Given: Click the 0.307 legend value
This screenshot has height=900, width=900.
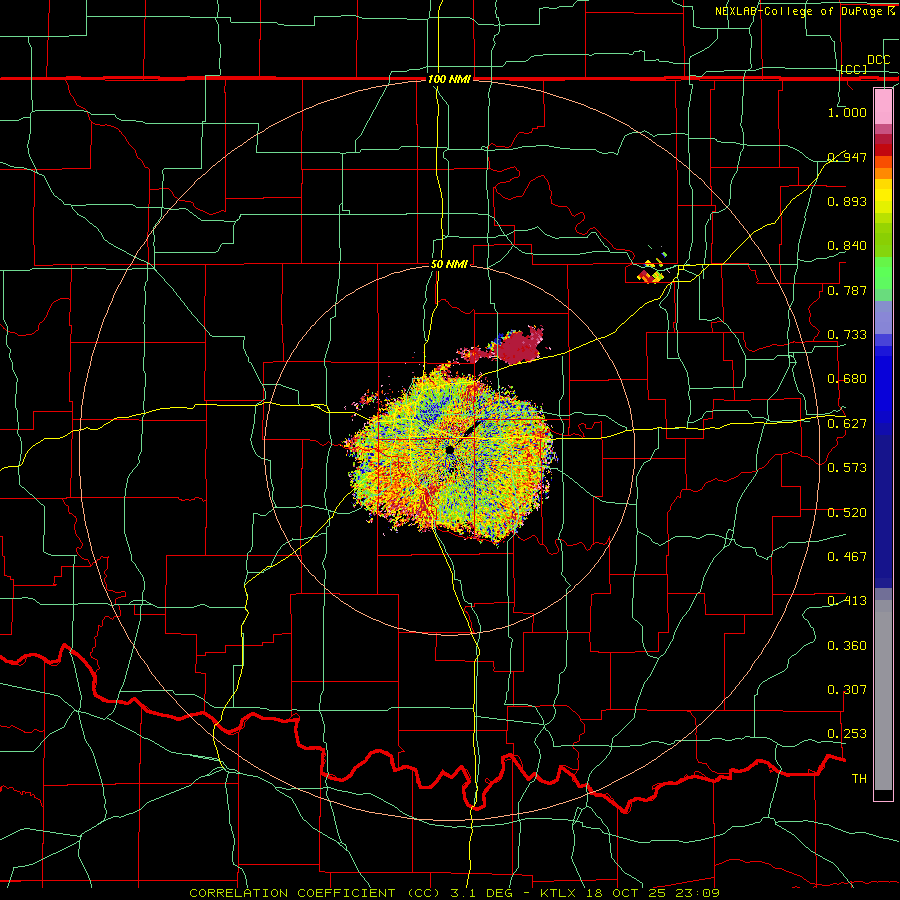Looking at the screenshot, I should point(847,690).
